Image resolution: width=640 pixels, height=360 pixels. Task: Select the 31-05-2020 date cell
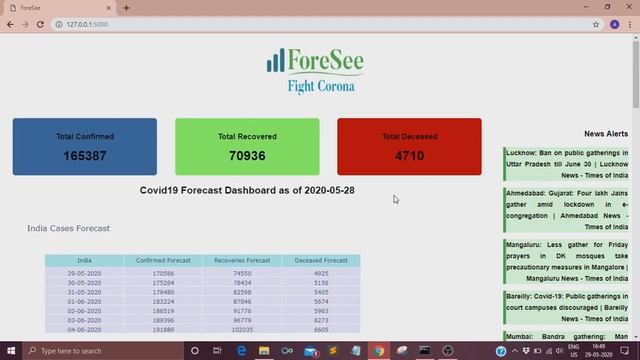pyautogui.click(x=84, y=292)
